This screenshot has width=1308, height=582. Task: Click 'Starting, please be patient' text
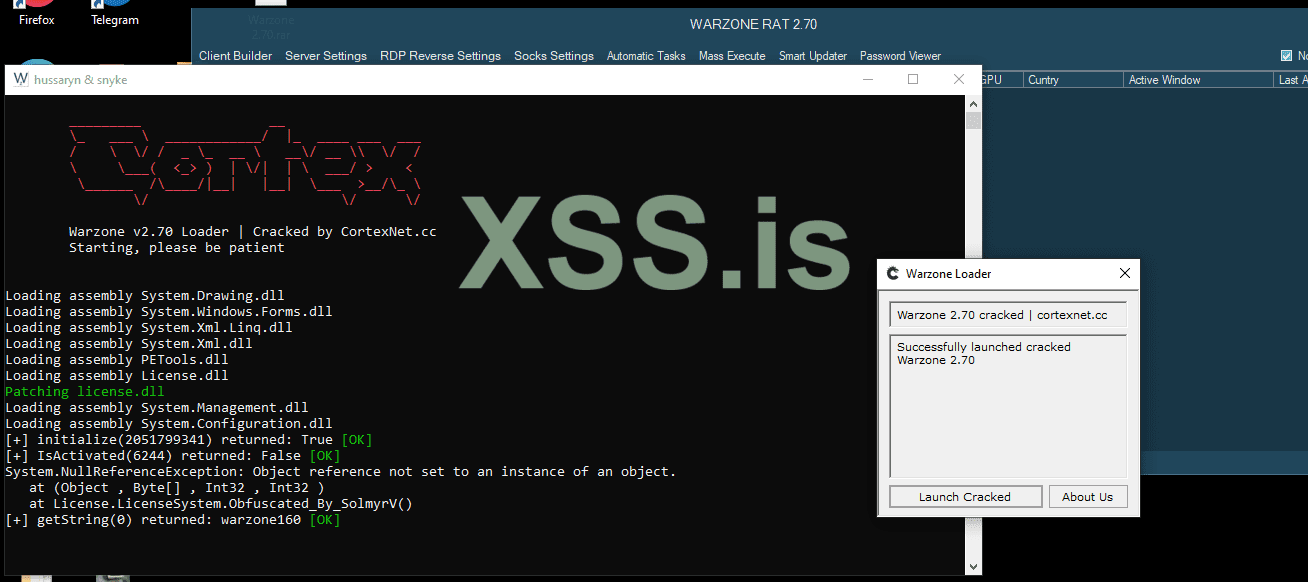(x=176, y=248)
